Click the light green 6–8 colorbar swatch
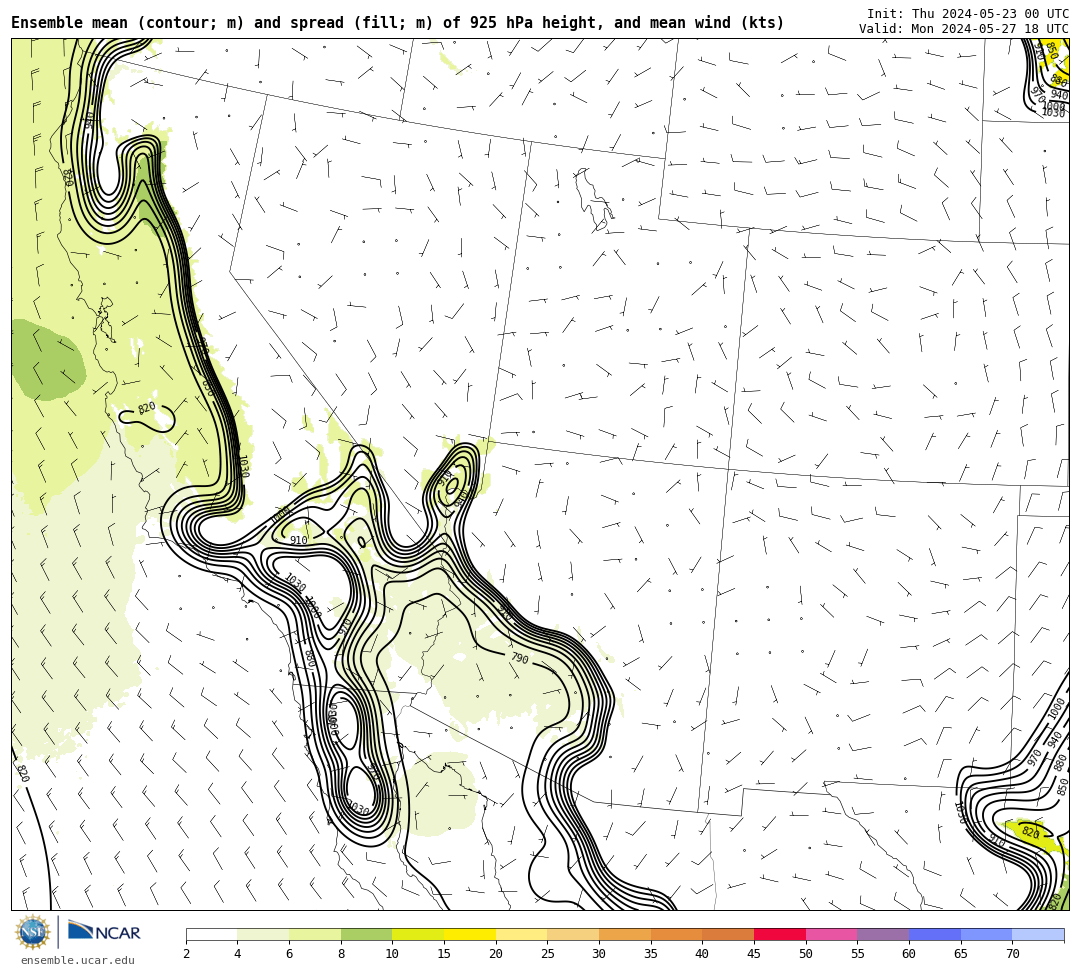The image size is (1080, 973). 315,934
